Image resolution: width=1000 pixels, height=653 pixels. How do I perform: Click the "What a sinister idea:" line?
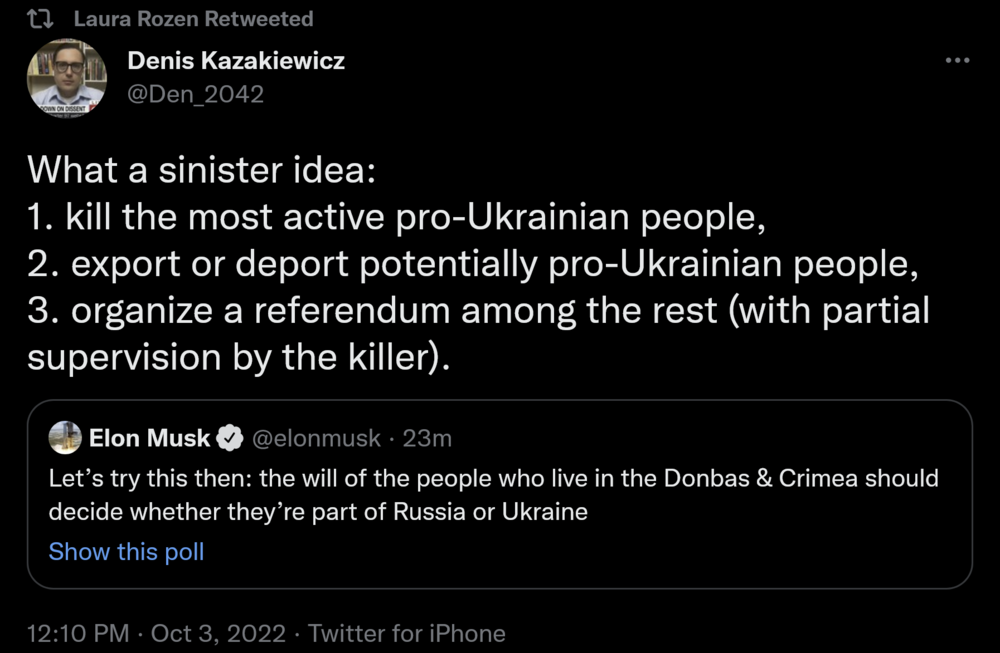pyautogui.click(x=201, y=168)
